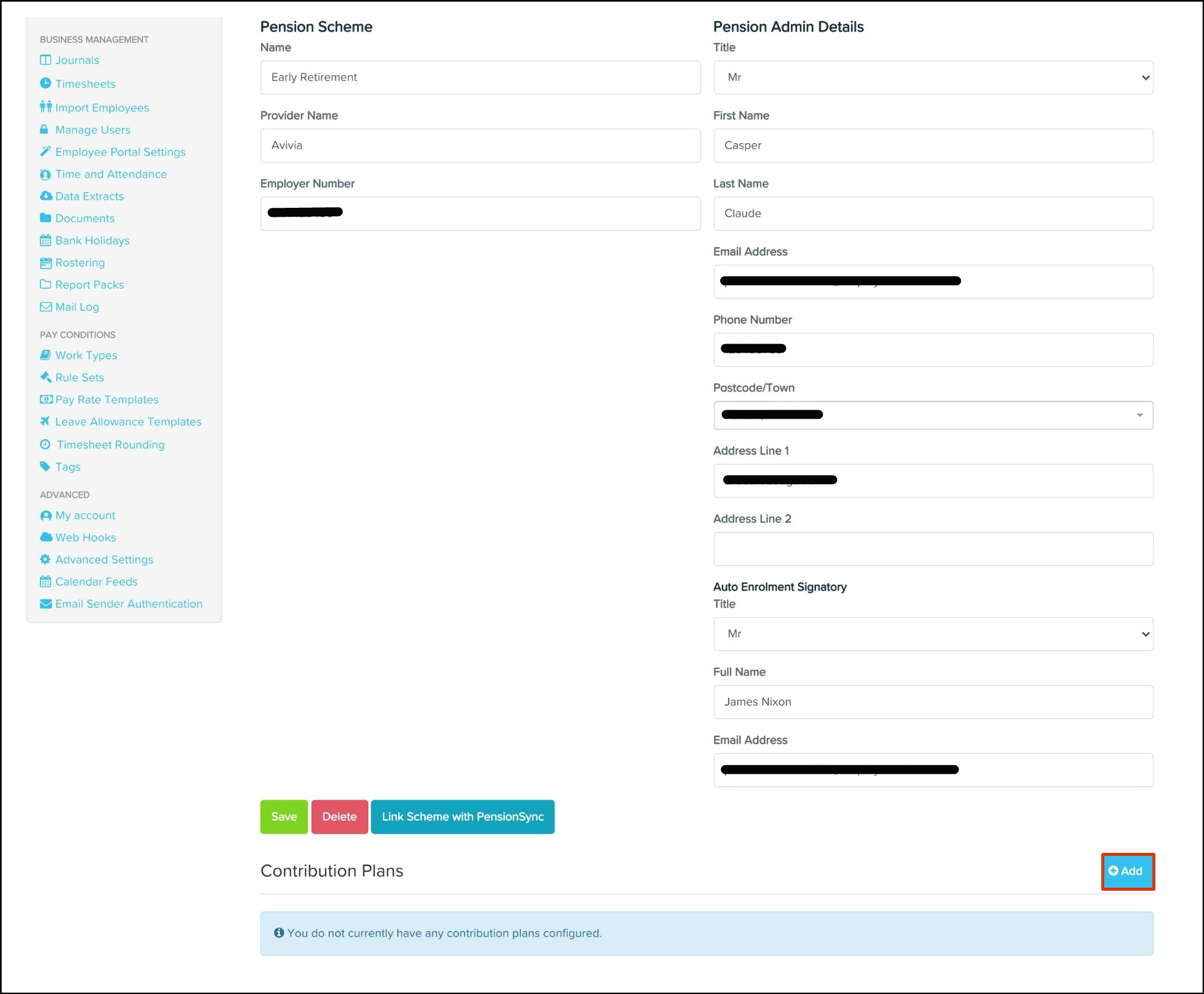Click the Tags icon in Pay Conditions
Screen dimensions: 1204x994
click(45, 467)
